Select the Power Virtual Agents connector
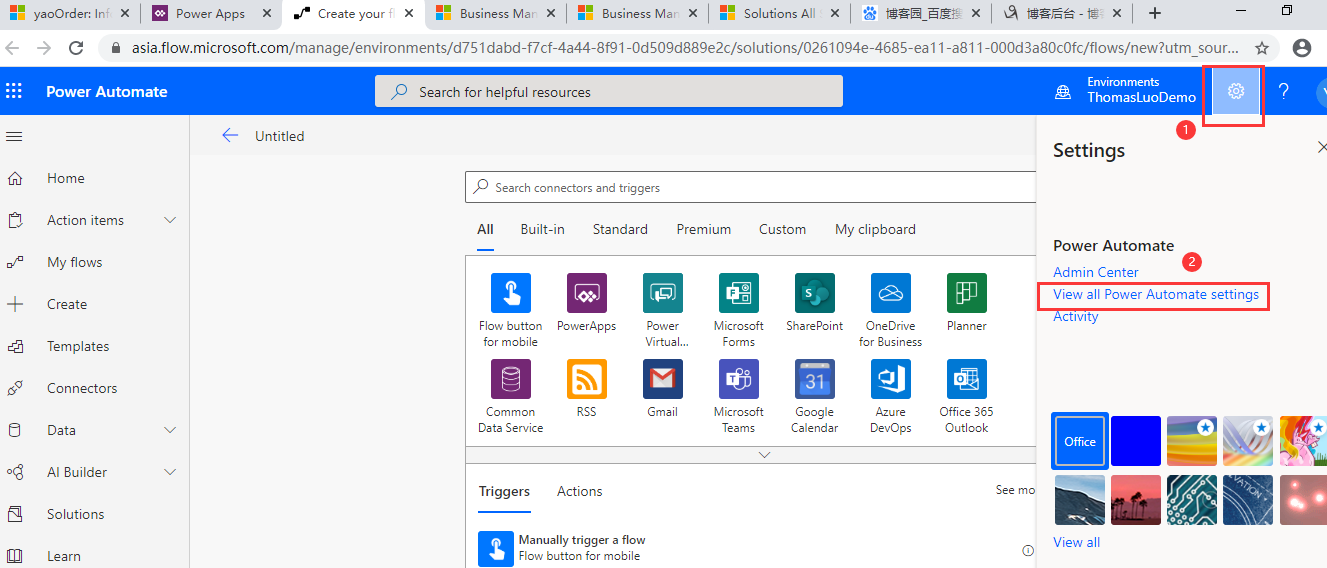 pos(662,293)
